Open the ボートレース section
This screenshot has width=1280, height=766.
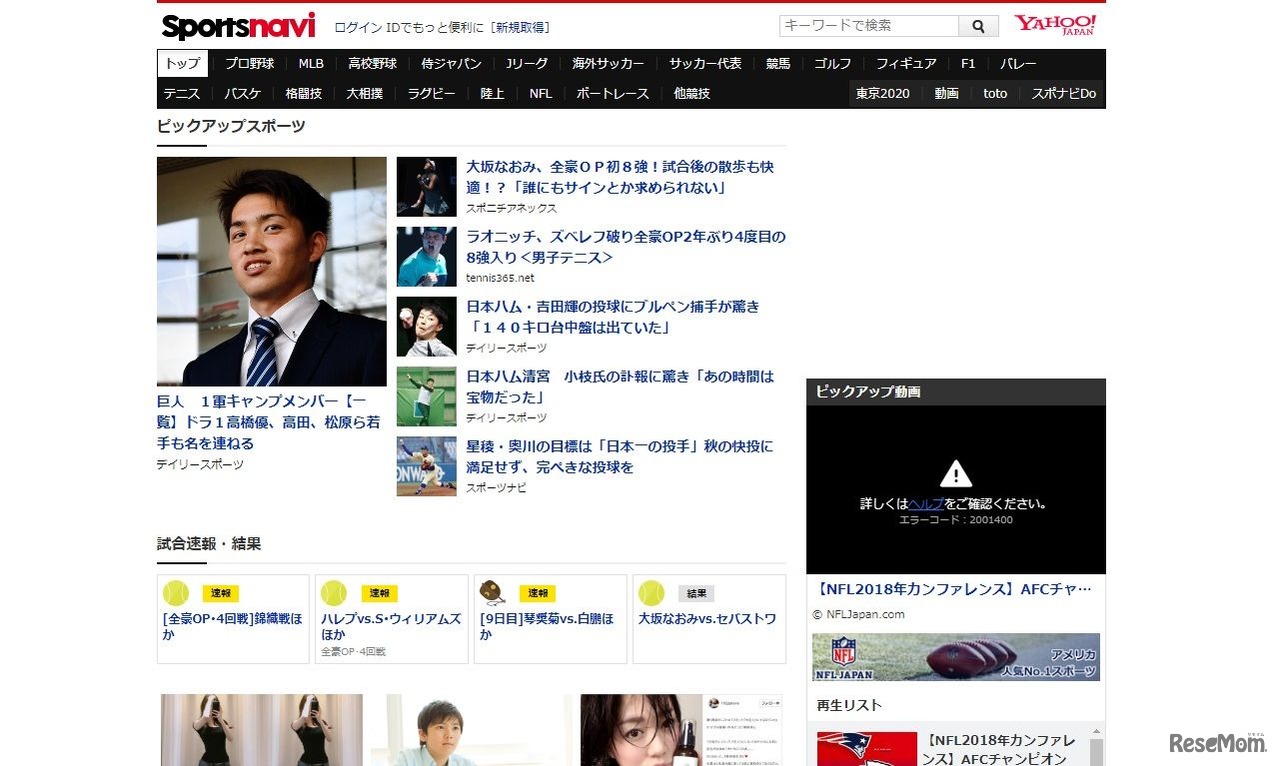pos(612,93)
